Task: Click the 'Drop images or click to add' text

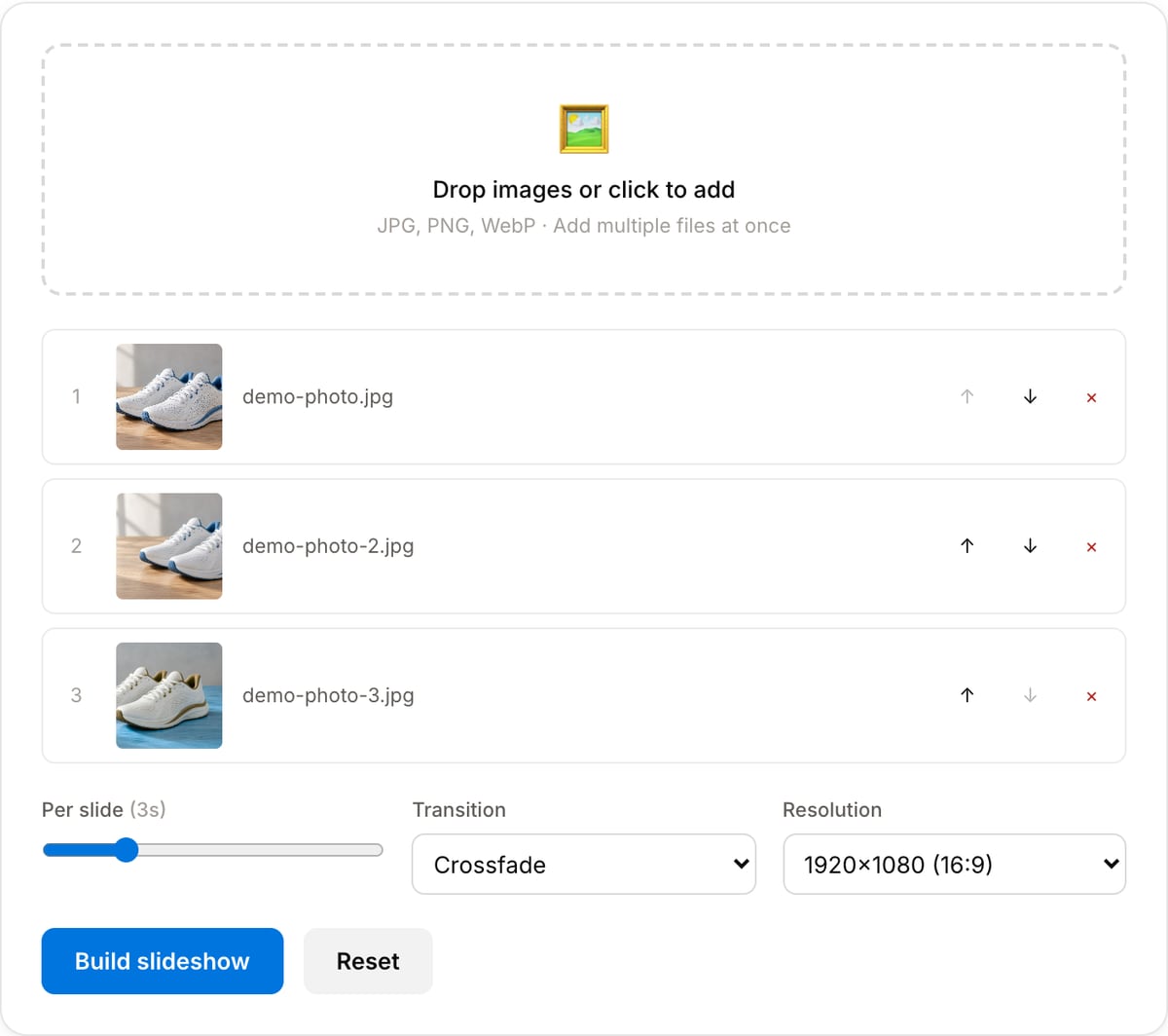Action: pos(584,190)
